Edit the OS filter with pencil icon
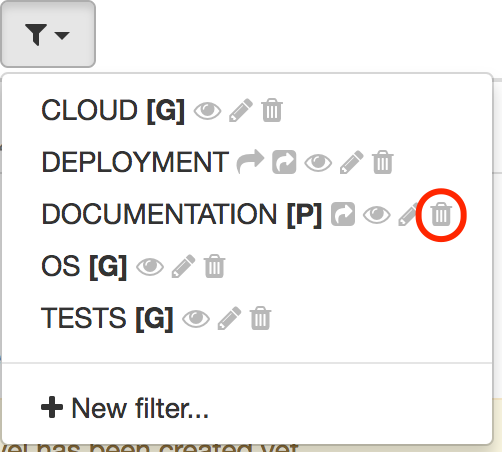This screenshot has width=502, height=452. 183,266
